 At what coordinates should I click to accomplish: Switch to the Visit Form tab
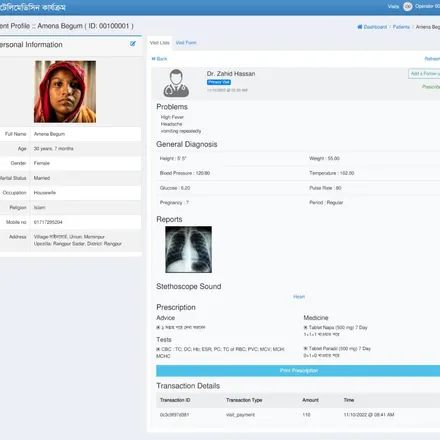click(x=186, y=43)
